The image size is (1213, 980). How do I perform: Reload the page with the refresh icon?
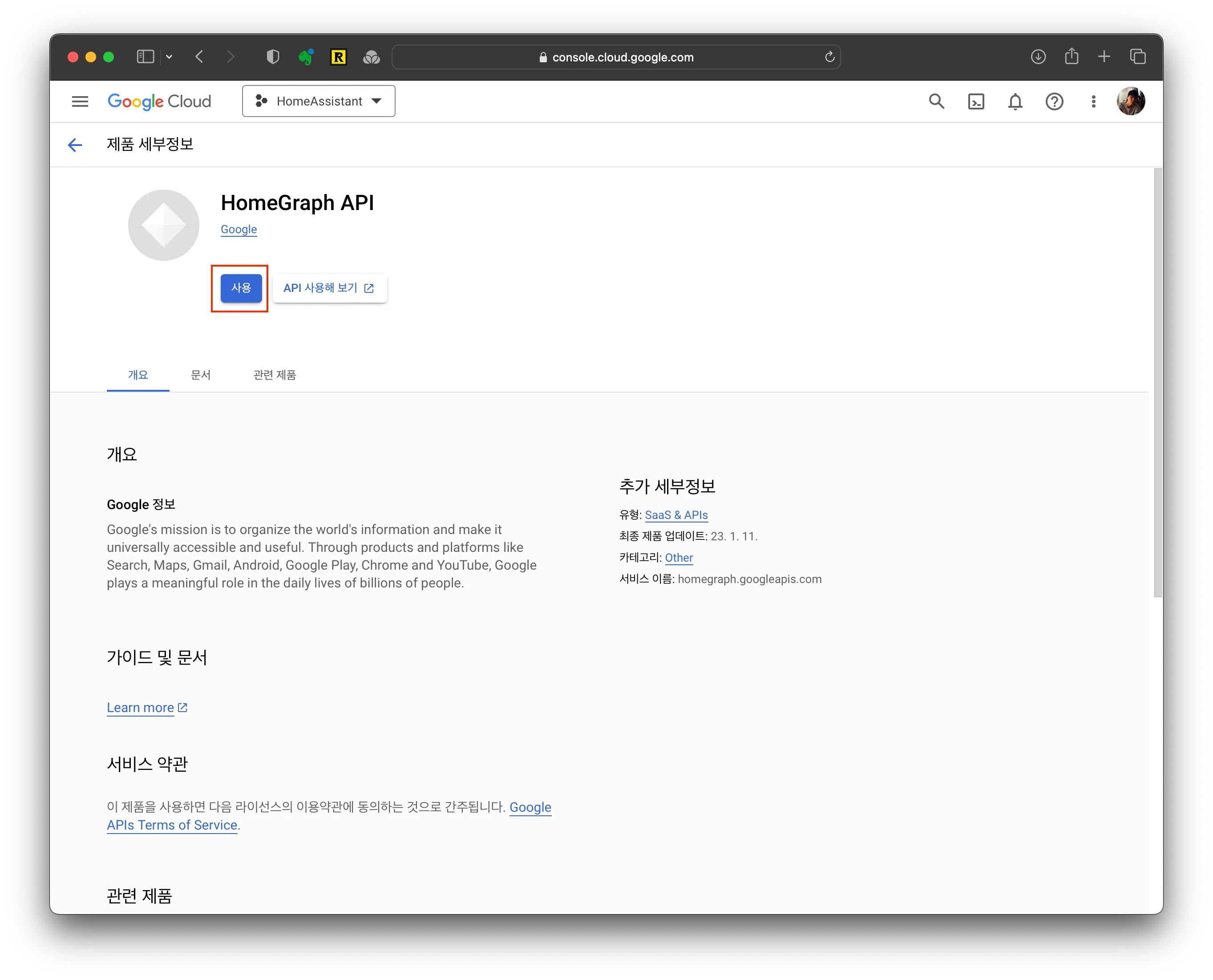coord(829,57)
